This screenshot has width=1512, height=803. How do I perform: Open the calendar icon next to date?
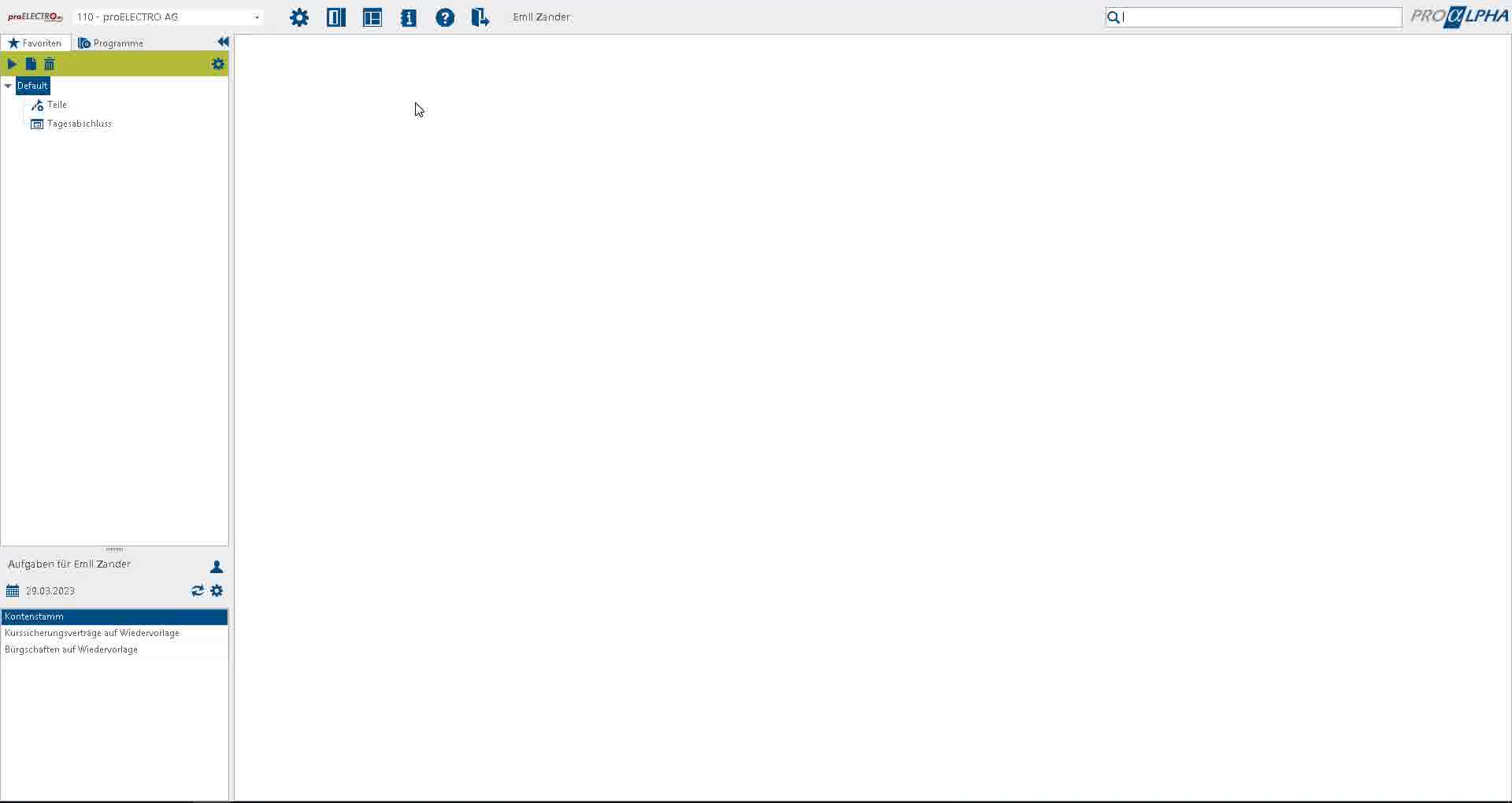click(x=13, y=590)
